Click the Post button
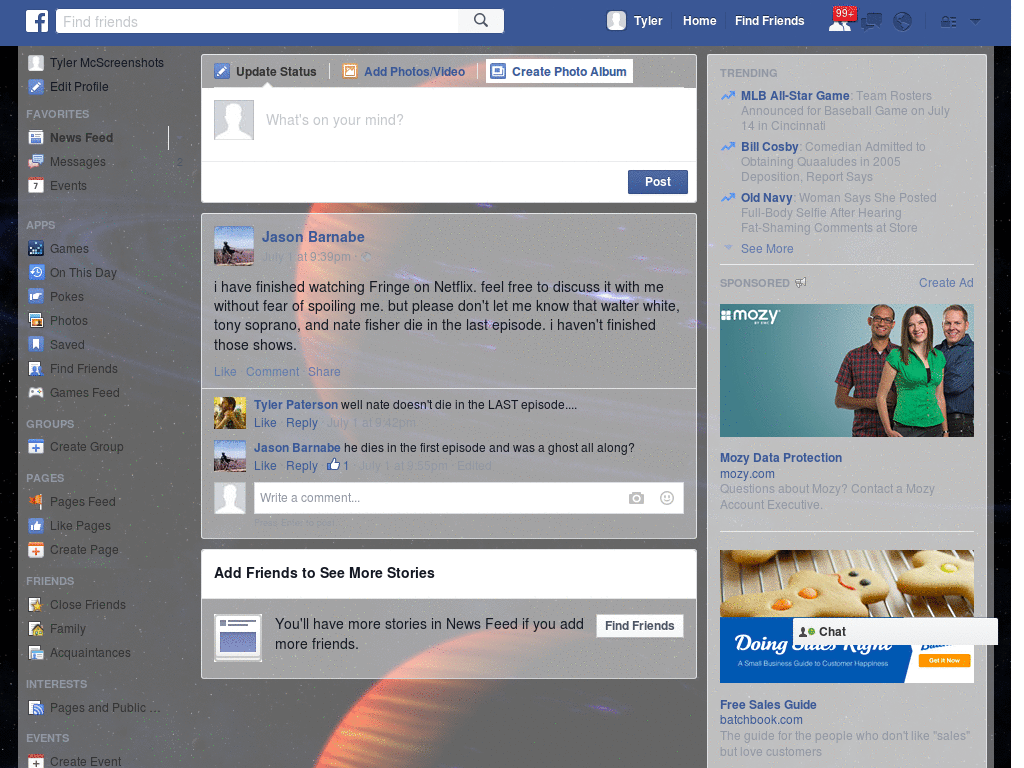The width and height of the screenshot is (1024, 768). click(x=658, y=182)
